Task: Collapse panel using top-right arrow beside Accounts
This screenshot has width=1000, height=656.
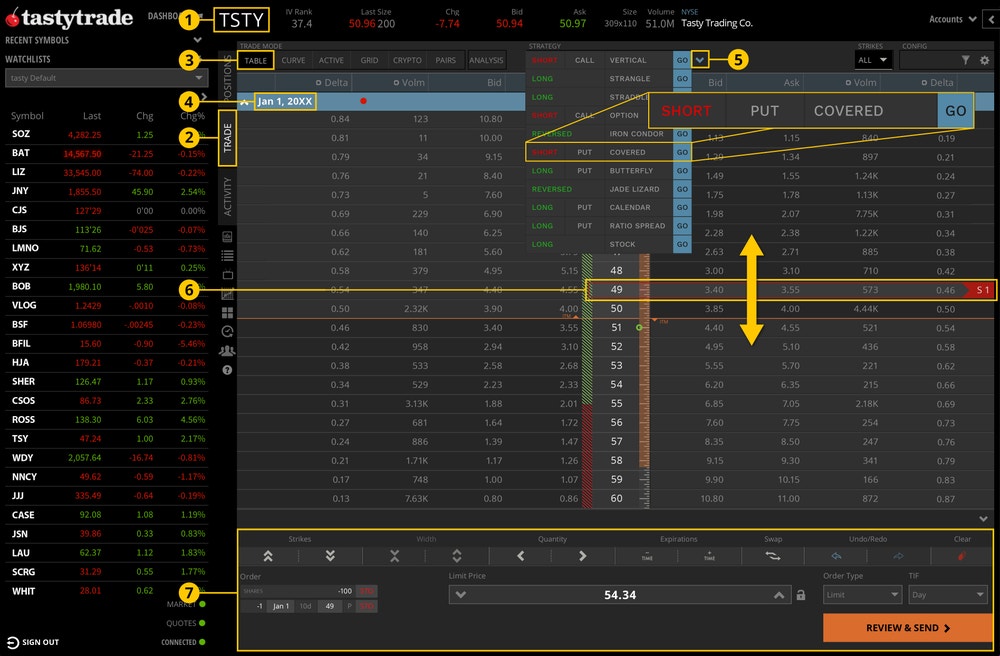Action: click(991, 19)
